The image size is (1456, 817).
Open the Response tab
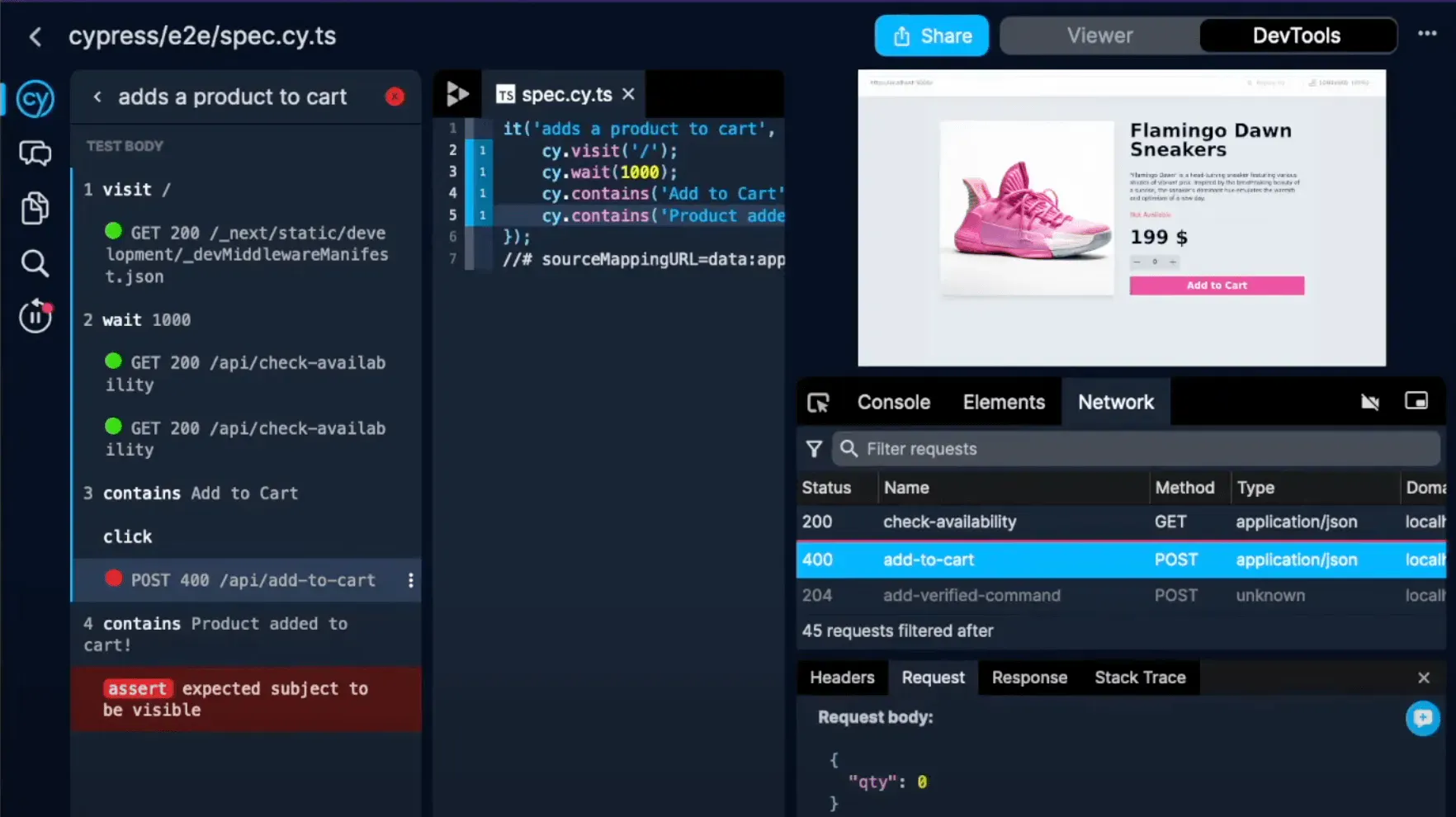click(1029, 678)
